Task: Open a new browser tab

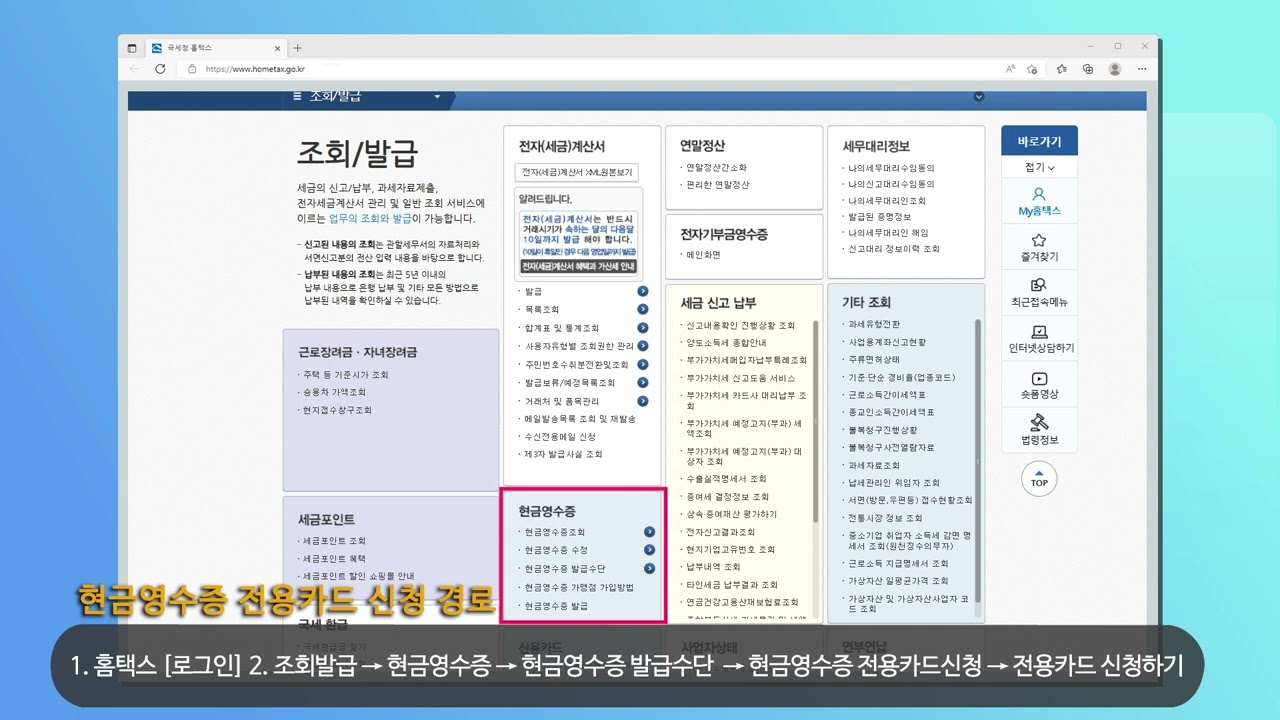Action: [x=298, y=48]
